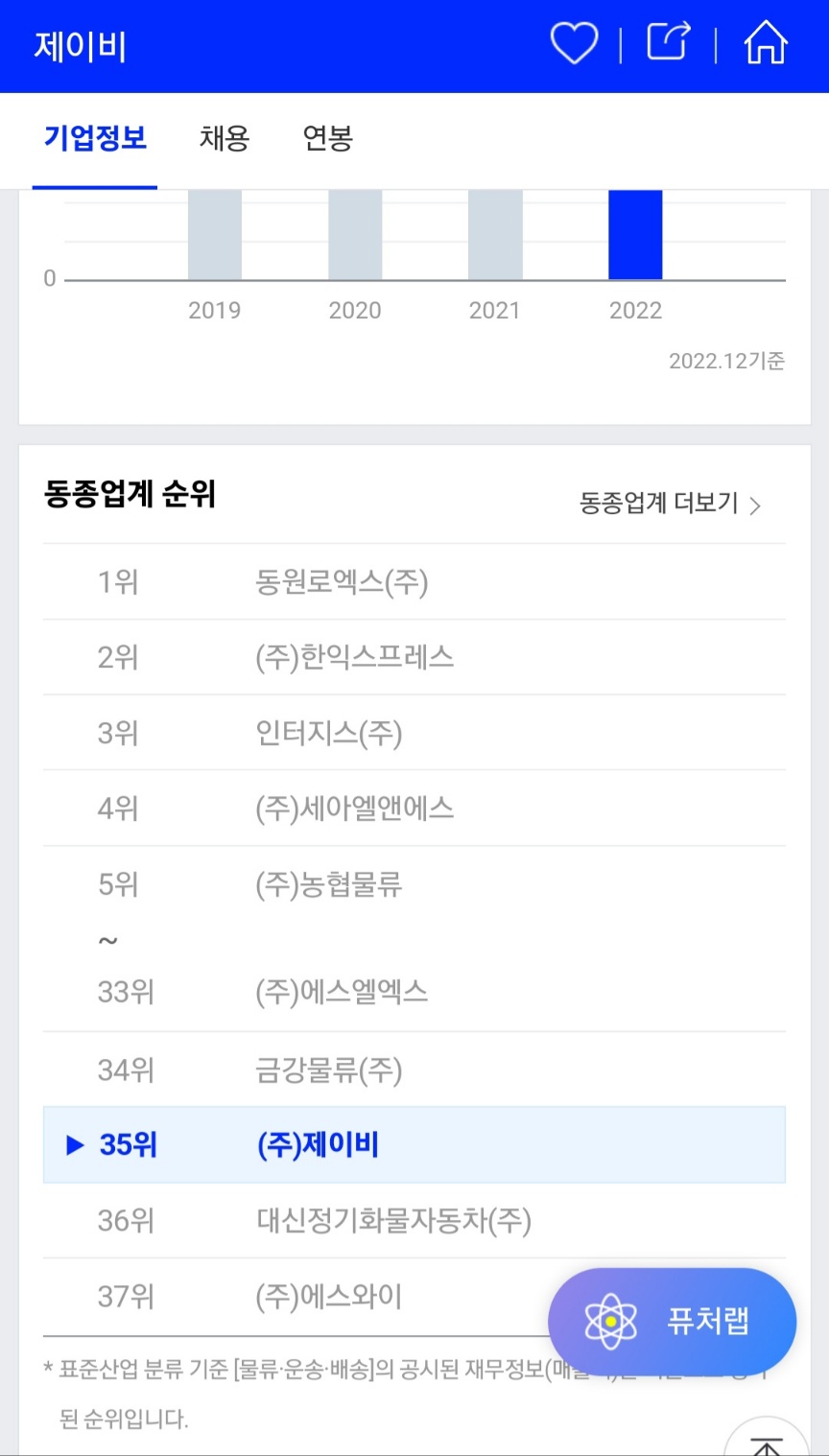This screenshot has height=1456, width=829.
Task: Go to home via house icon
Action: pyautogui.click(x=765, y=43)
